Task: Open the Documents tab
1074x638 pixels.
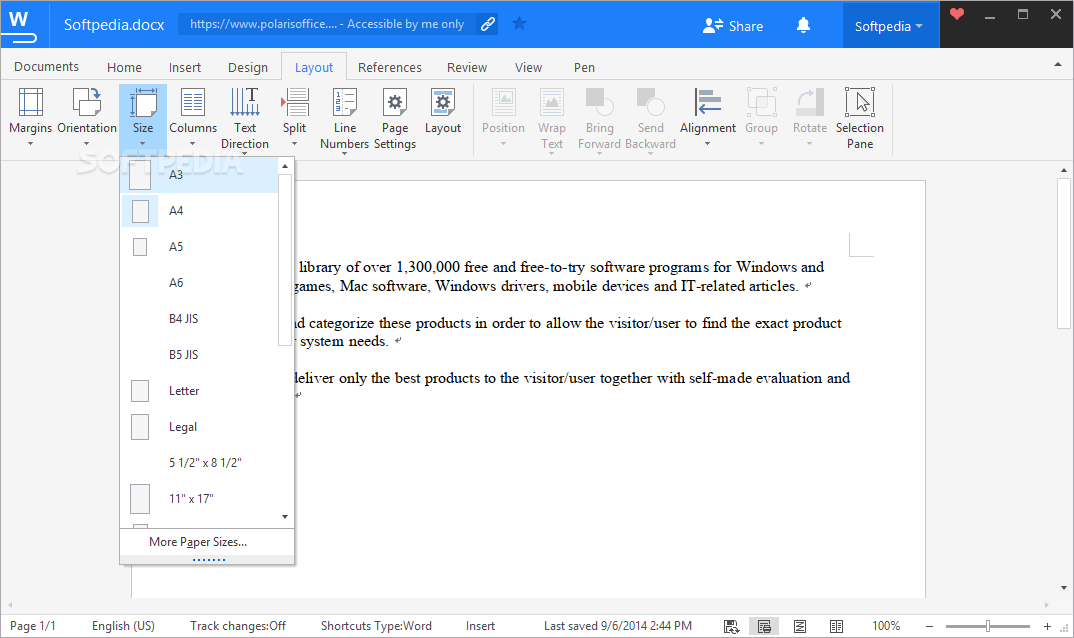Action: pyautogui.click(x=47, y=67)
